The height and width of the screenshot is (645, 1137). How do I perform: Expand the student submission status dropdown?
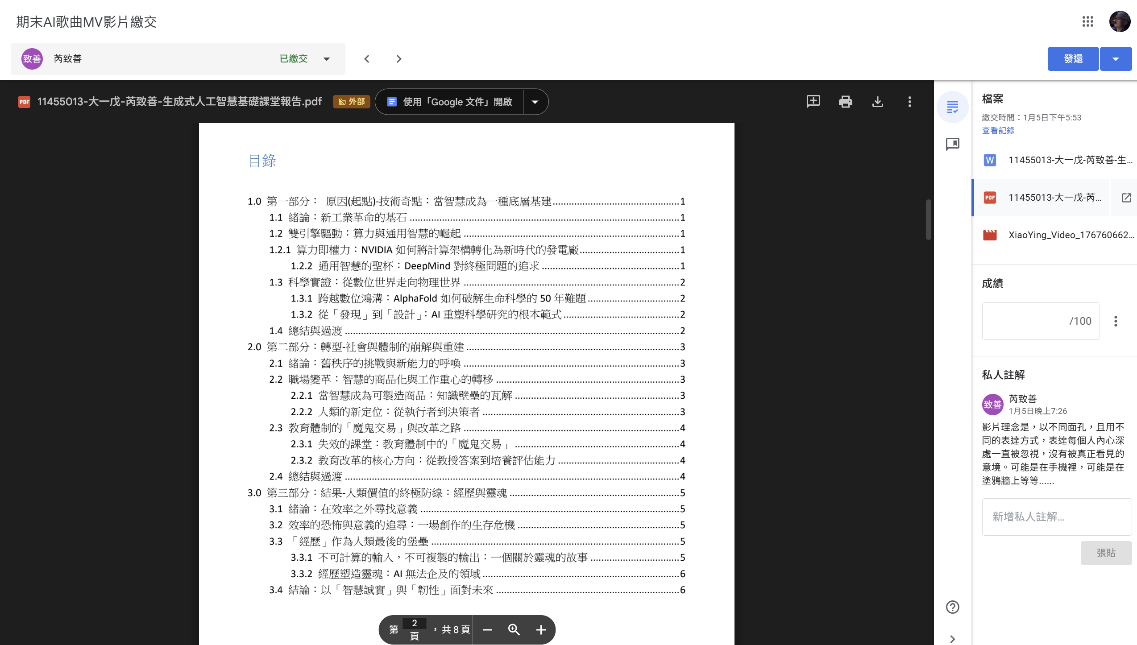[x=326, y=59]
